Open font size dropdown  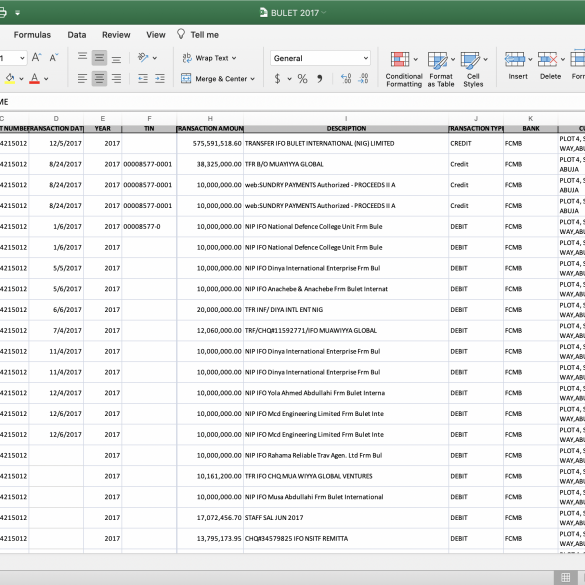coord(22,58)
